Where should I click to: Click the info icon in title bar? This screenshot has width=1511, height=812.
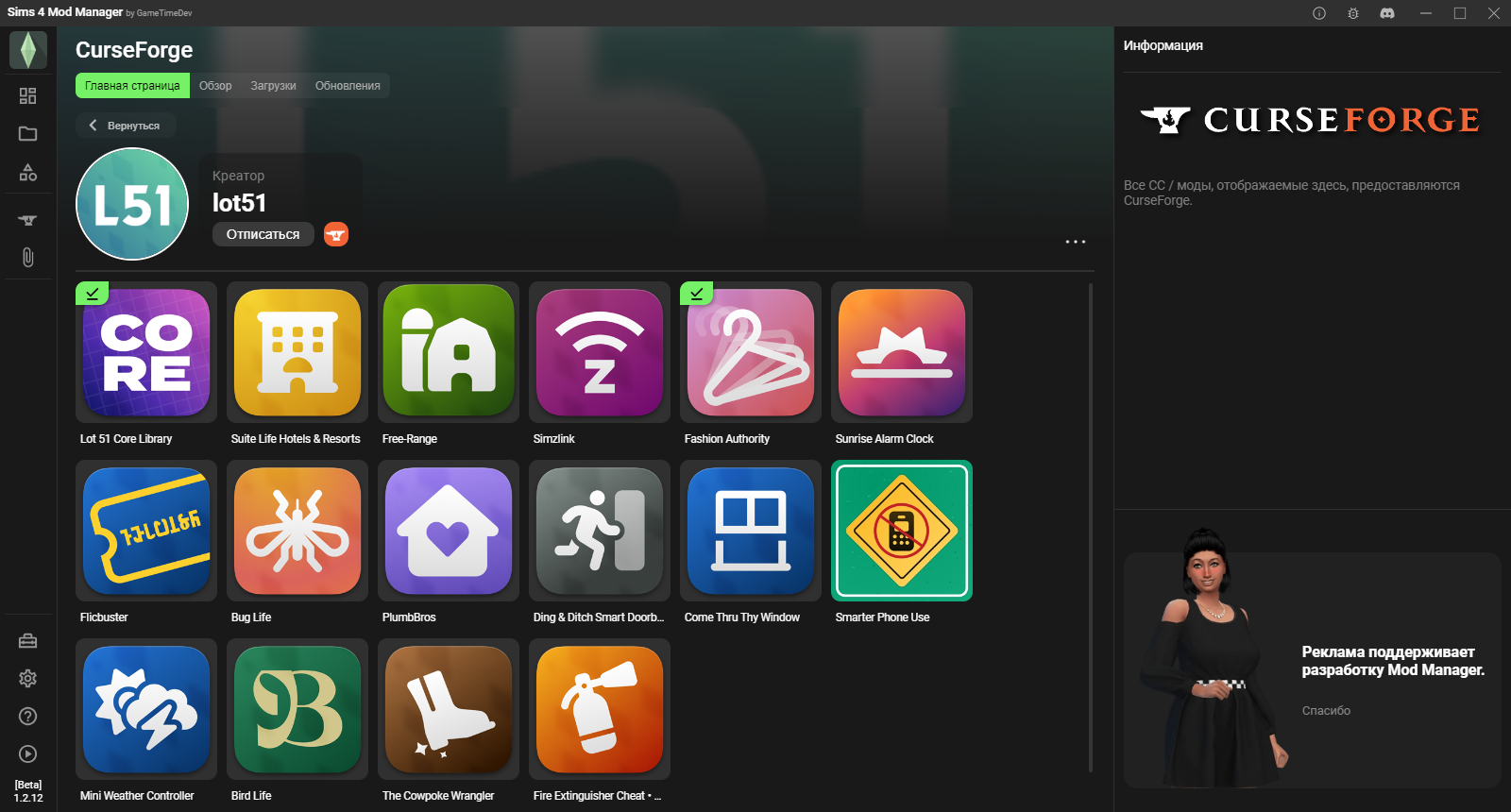[1319, 13]
